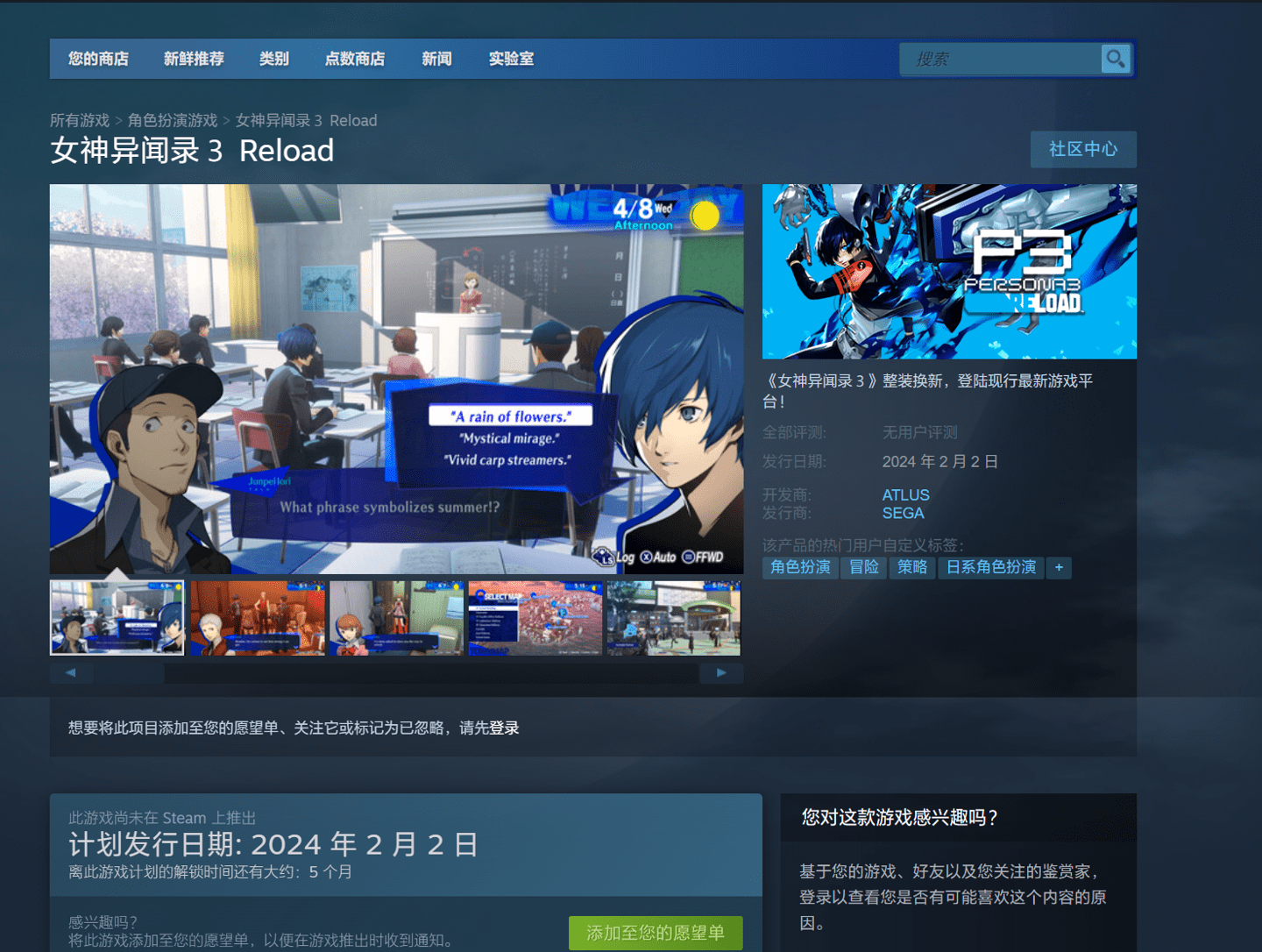Select the third screenshot thumbnail
Image resolution: width=1262 pixels, height=952 pixels.
click(x=395, y=618)
